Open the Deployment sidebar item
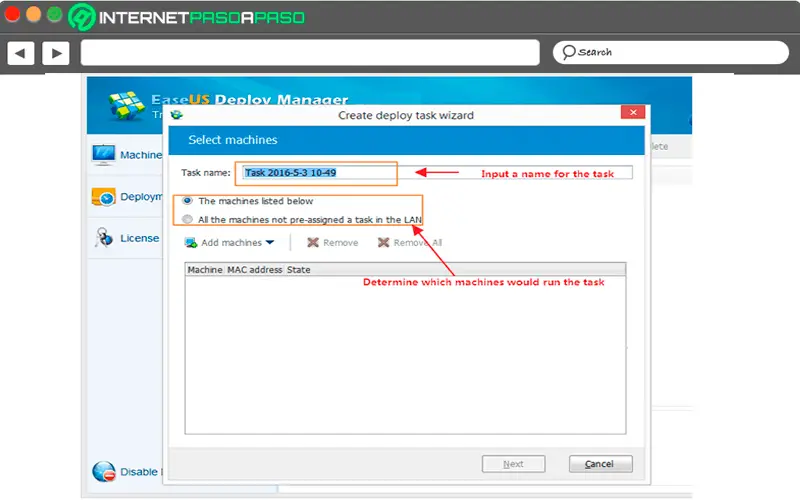This screenshot has height=500, width=800. click(x=141, y=196)
